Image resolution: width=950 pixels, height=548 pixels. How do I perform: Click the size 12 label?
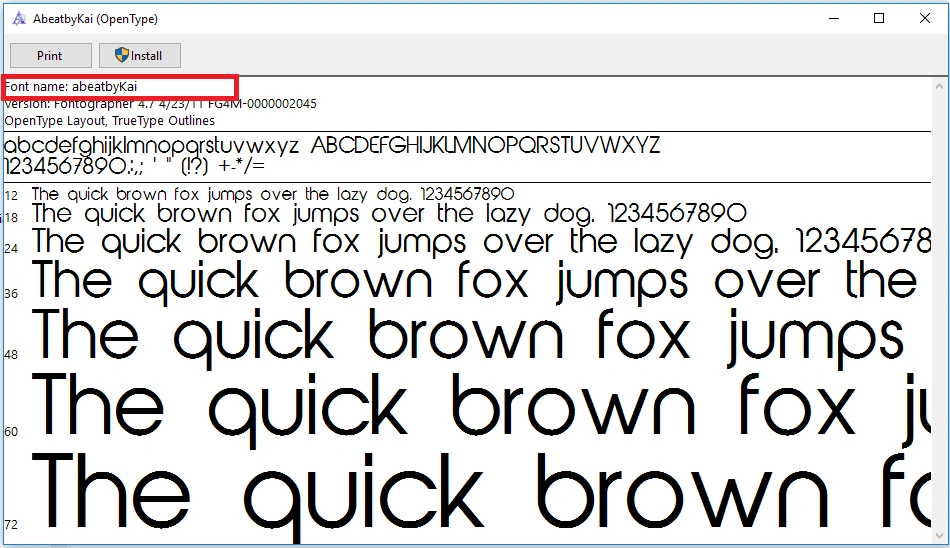tap(12, 195)
